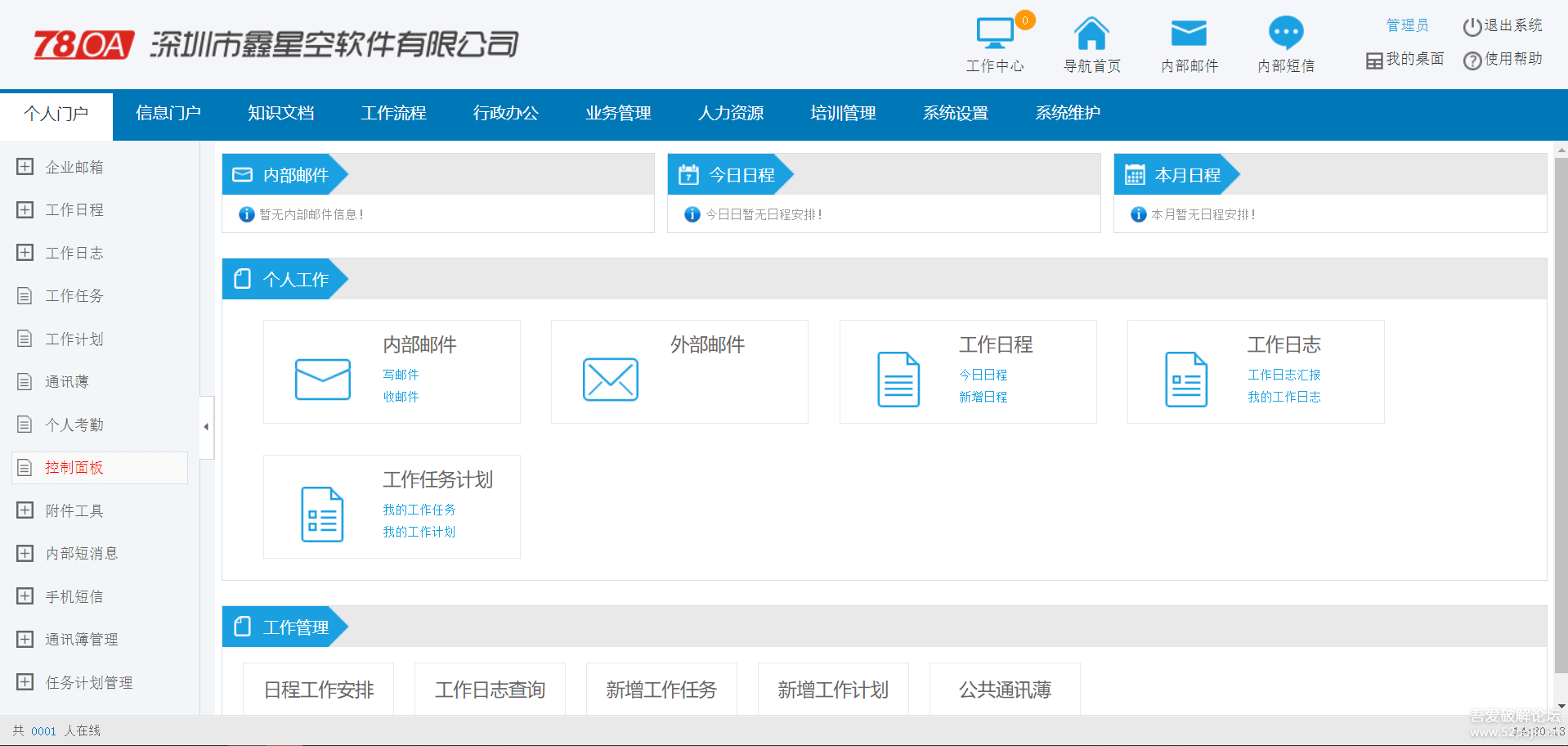
Task: Click the 导航首页 house icon
Action: (x=1091, y=34)
